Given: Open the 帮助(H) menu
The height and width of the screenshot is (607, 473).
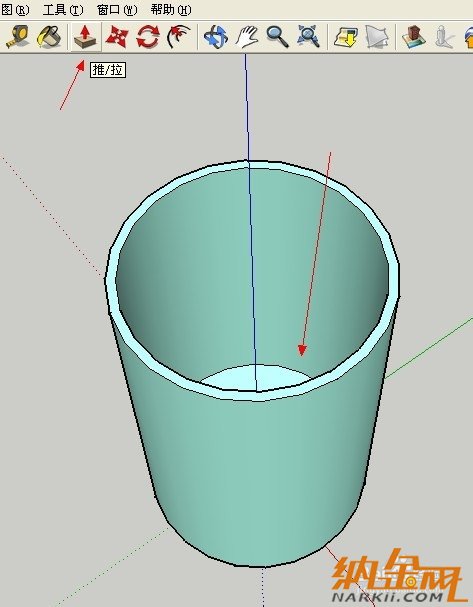Looking at the screenshot, I should pos(171,9).
